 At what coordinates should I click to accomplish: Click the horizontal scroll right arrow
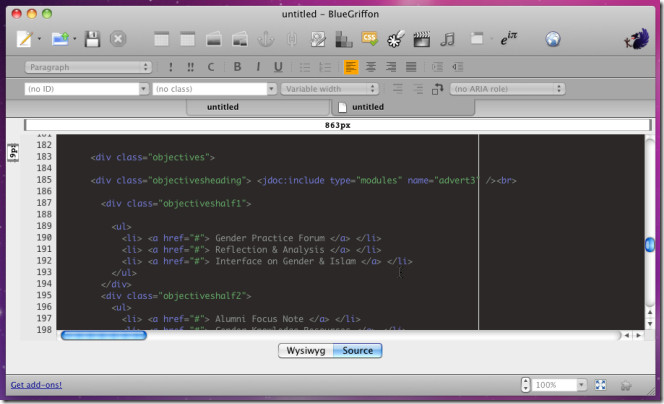coord(638,335)
